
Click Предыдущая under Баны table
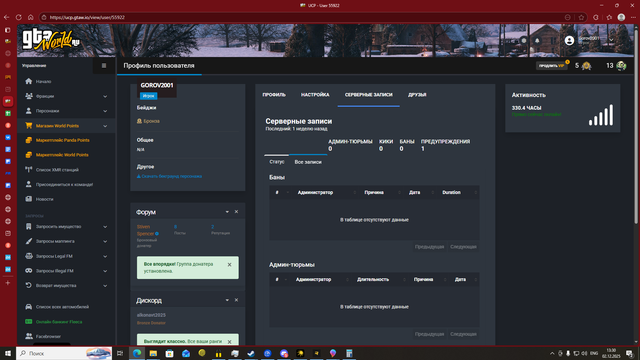pyautogui.click(x=429, y=247)
